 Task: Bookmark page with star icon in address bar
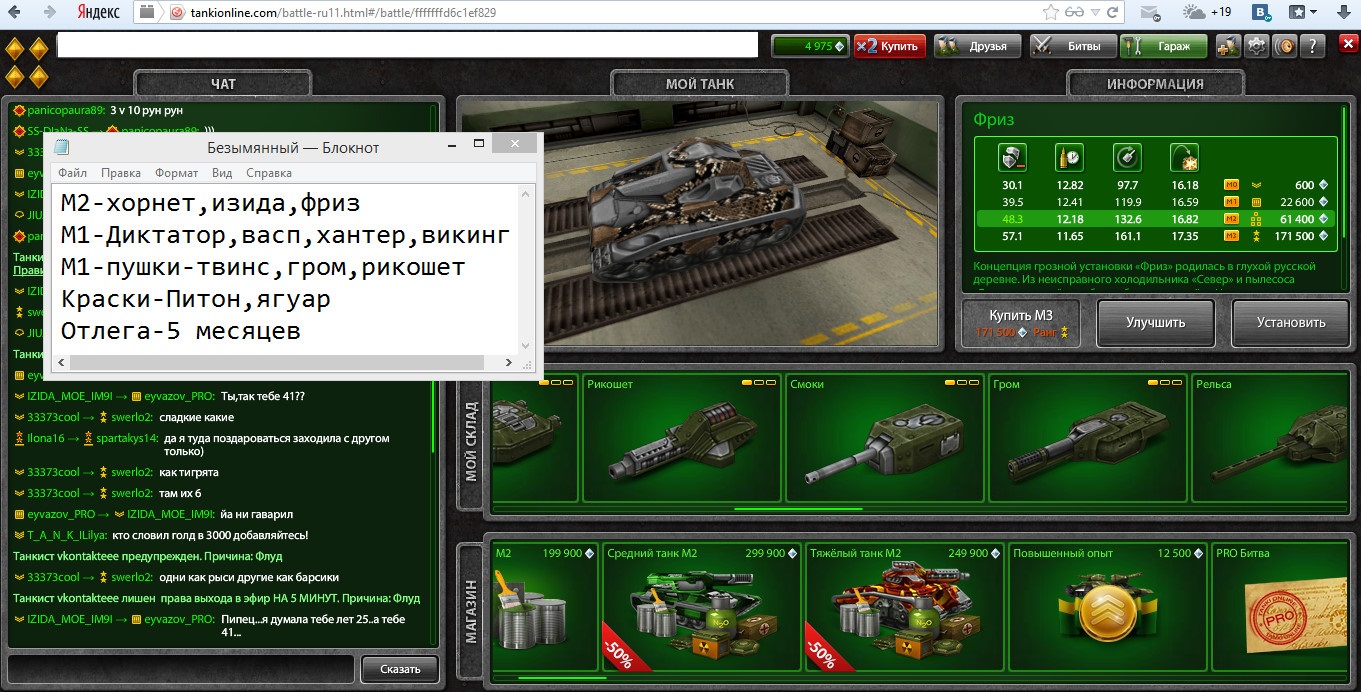[1051, 13]
